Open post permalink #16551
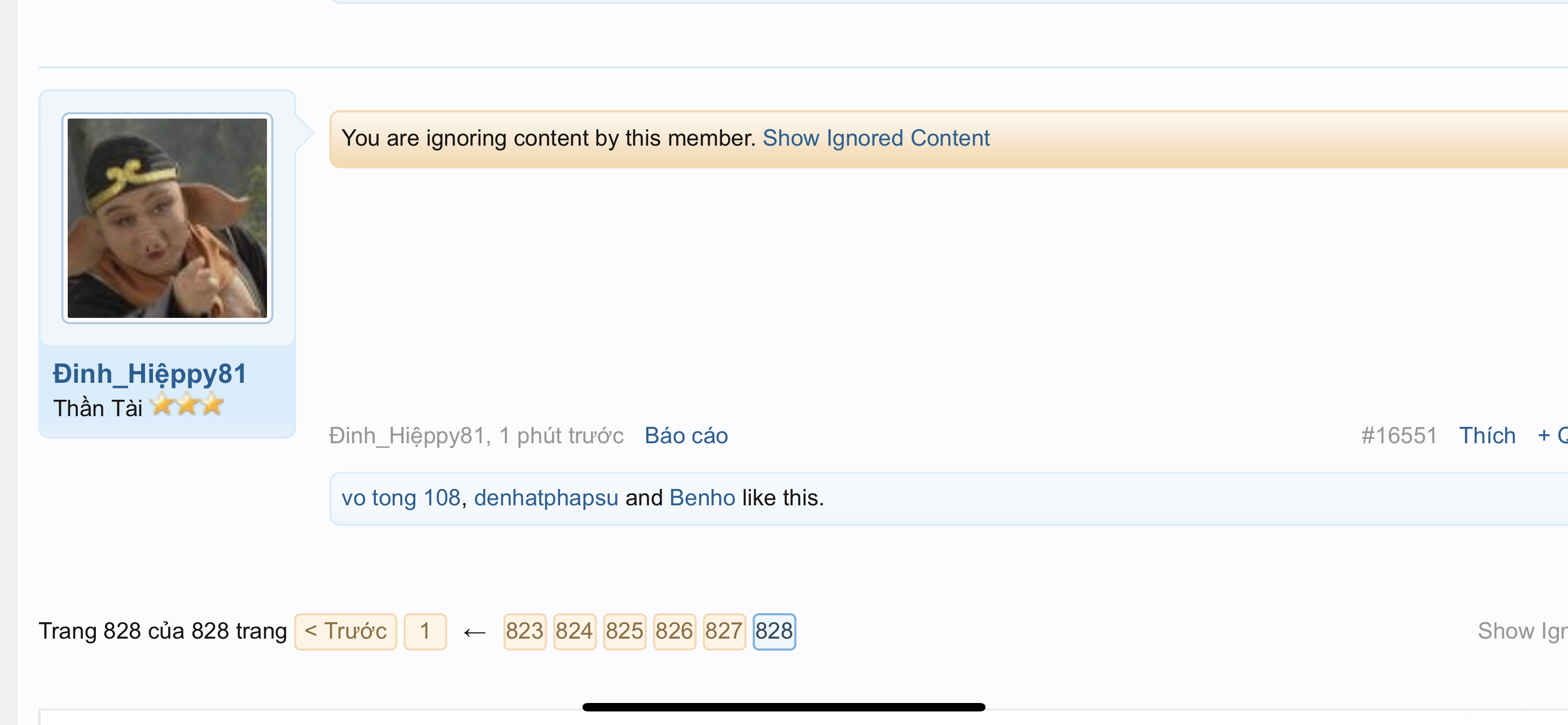 click(1399, 436)
